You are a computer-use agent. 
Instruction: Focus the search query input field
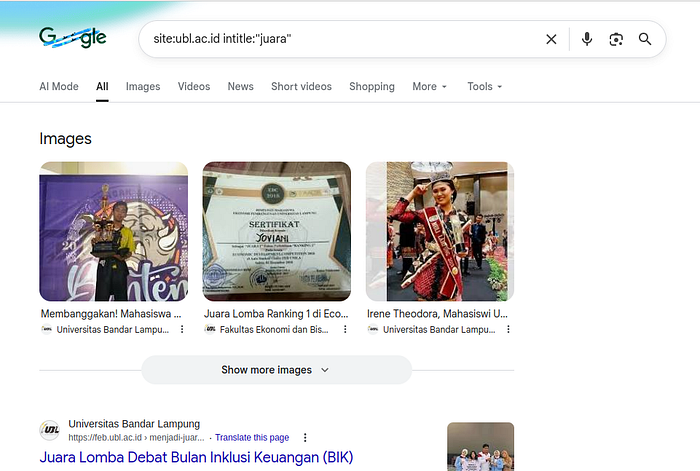344,39
